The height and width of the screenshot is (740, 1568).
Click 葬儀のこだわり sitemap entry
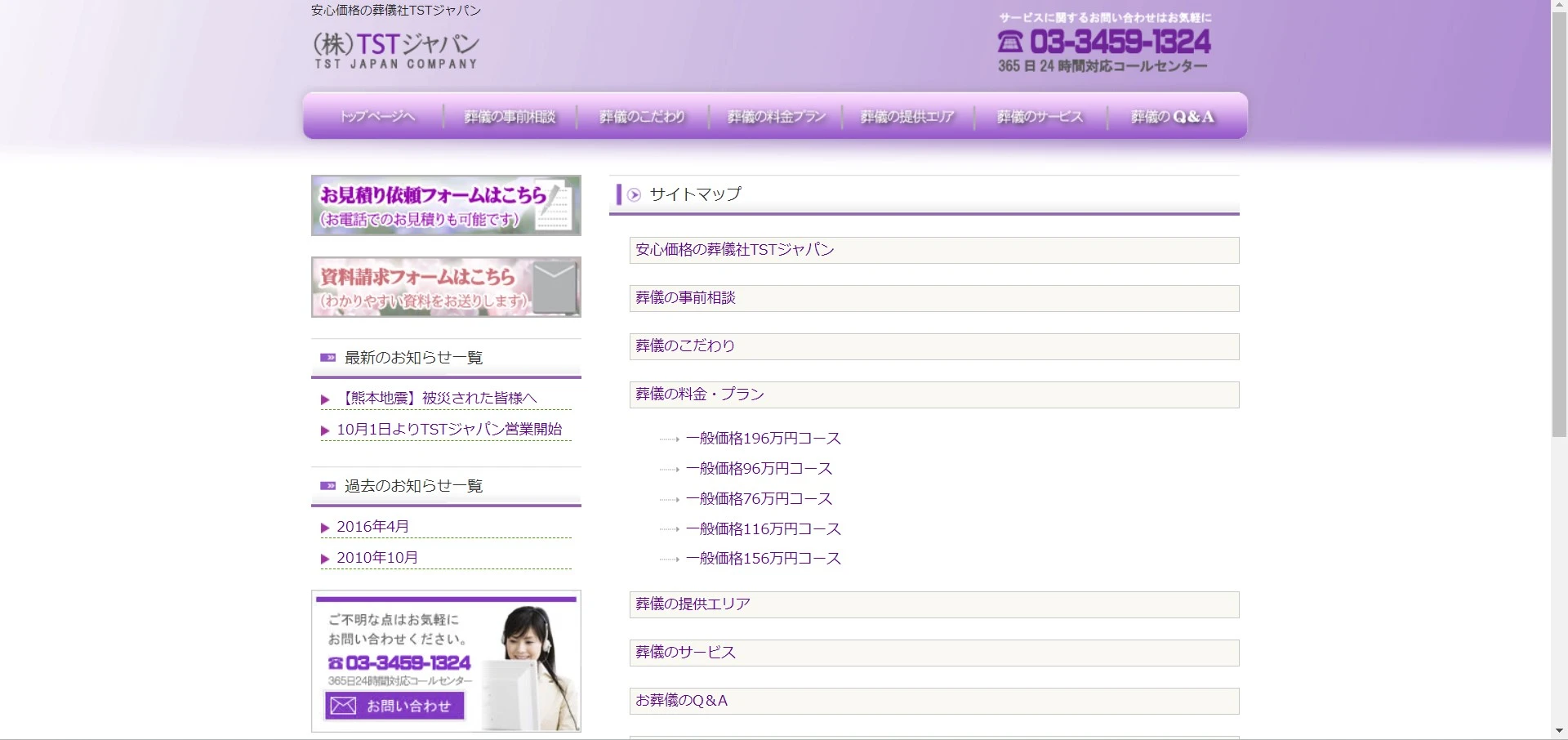(x=685, y=346)
